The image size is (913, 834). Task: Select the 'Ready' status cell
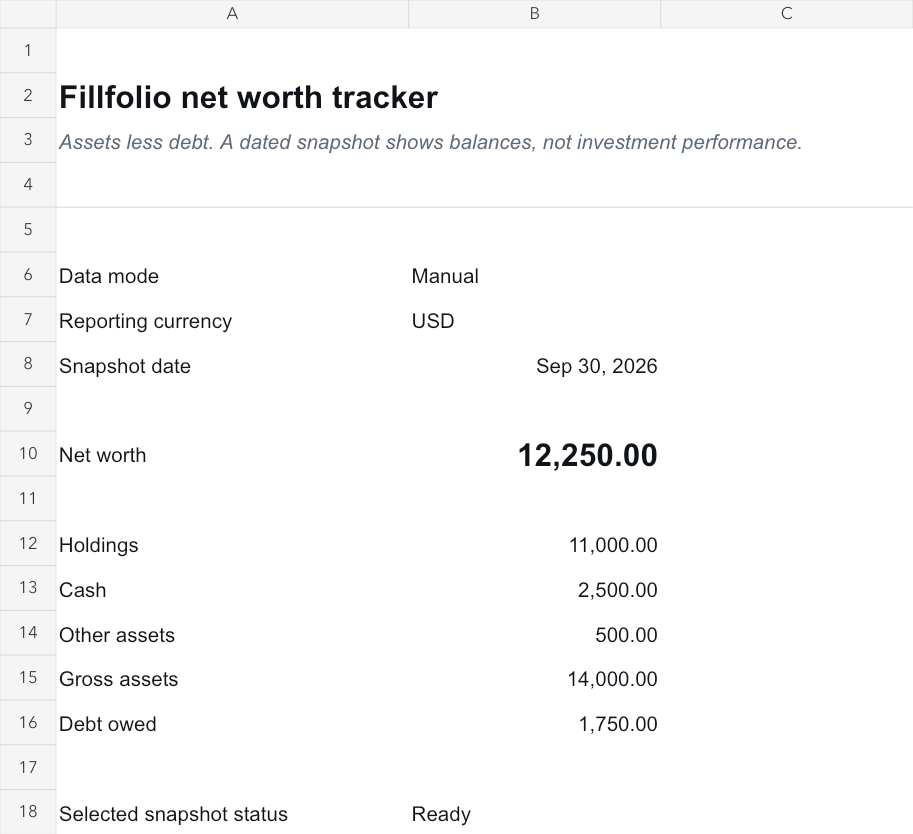coord(535,812)
